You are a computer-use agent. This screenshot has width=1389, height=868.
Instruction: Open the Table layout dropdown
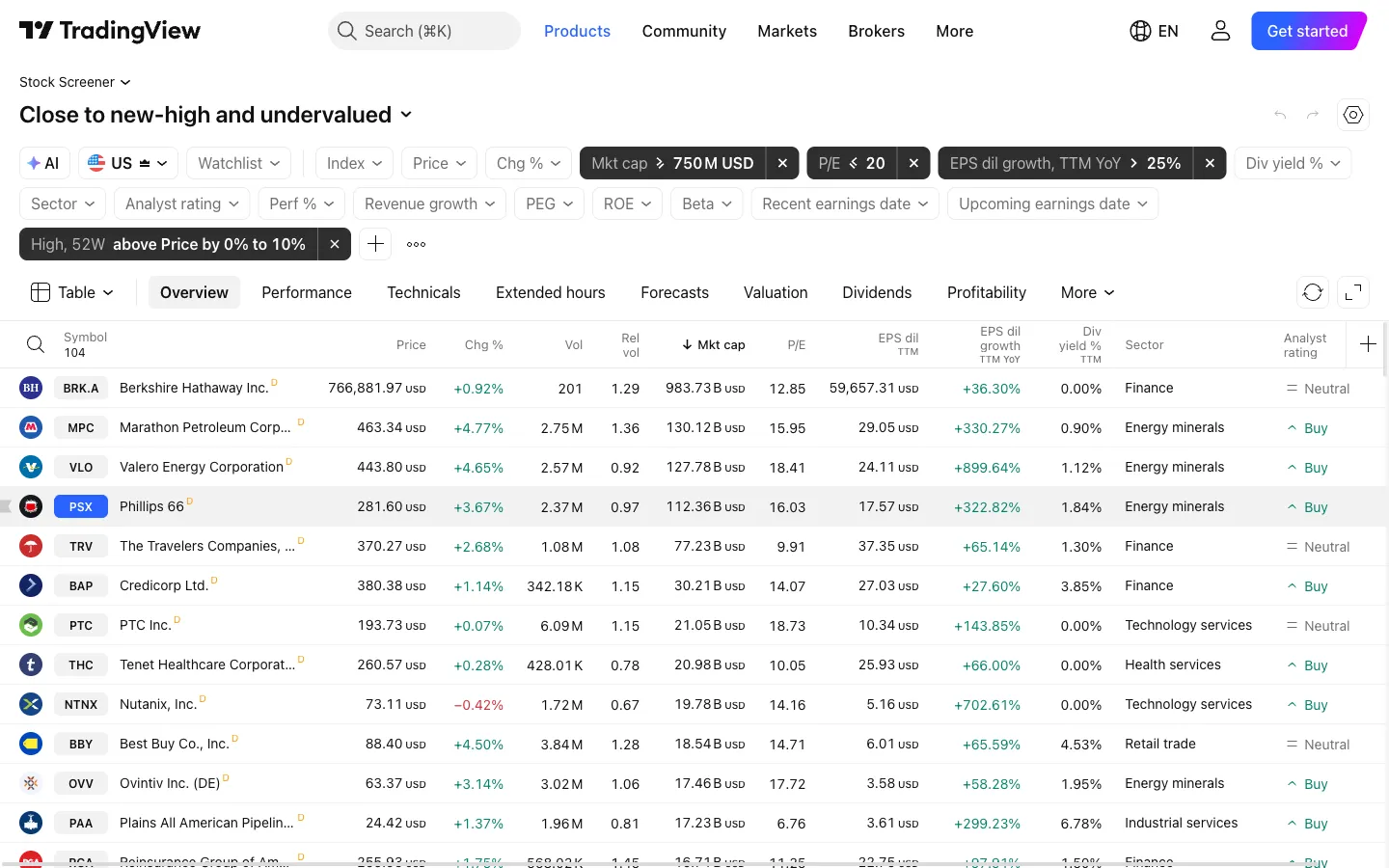click(72, 292)
